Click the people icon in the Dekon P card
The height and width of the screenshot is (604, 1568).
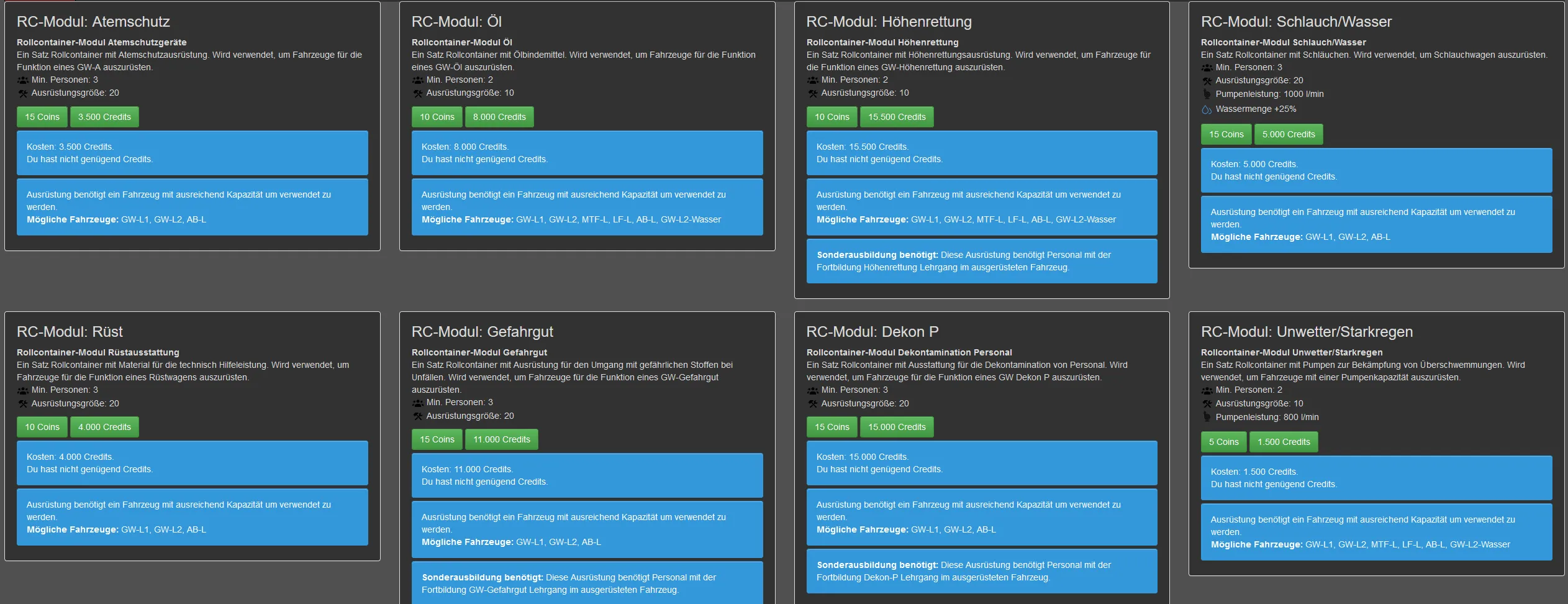tap(812, 390)
